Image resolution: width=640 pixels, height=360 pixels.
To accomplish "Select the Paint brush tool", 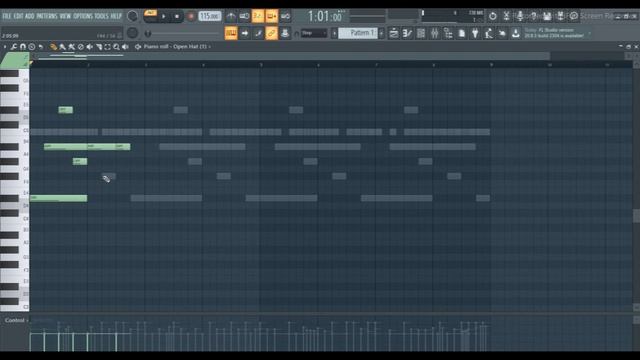I will click(x=62, y=47).
